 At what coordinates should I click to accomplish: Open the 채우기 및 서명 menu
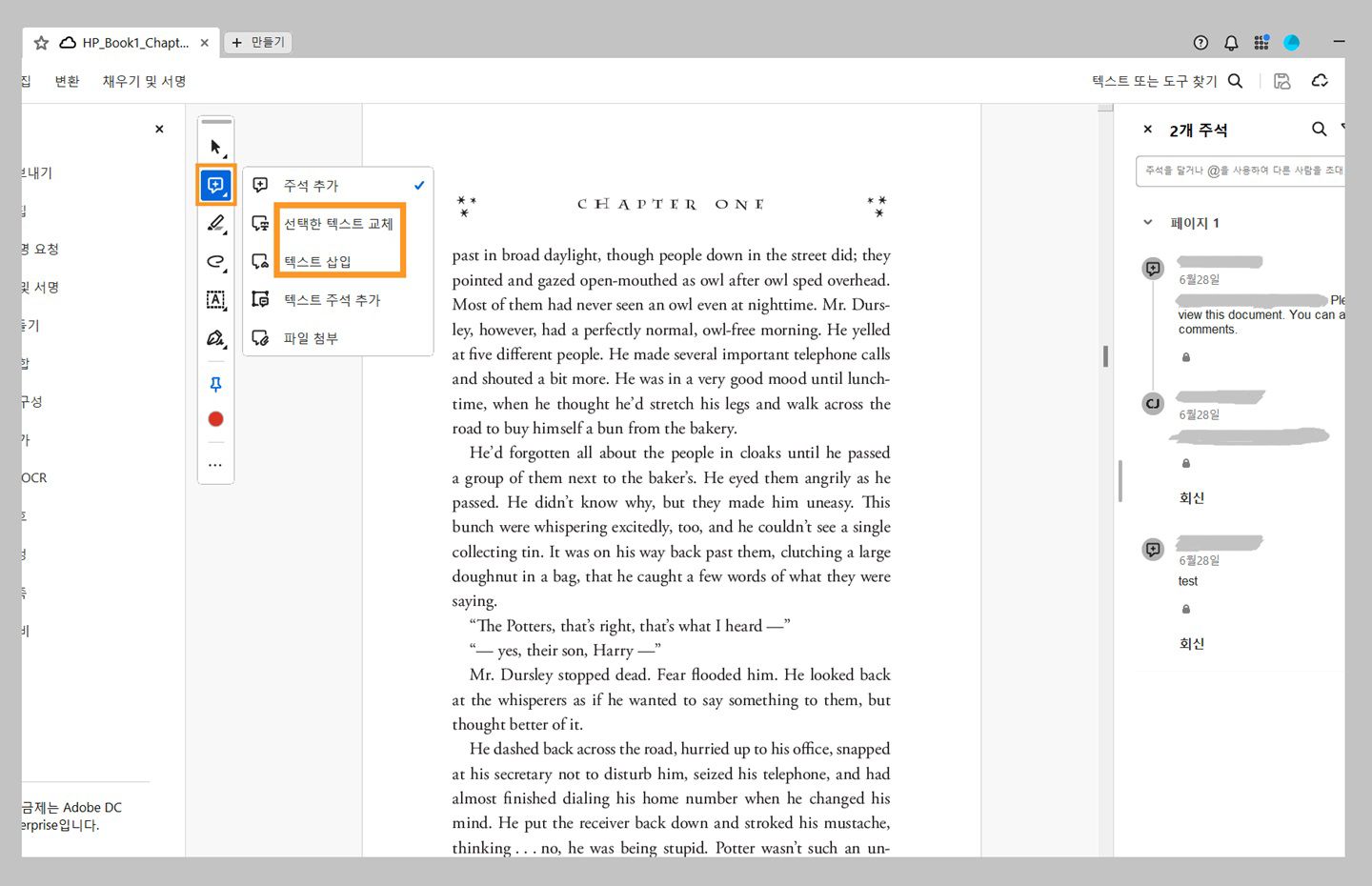pyautogui.click(x=145, y=81)
